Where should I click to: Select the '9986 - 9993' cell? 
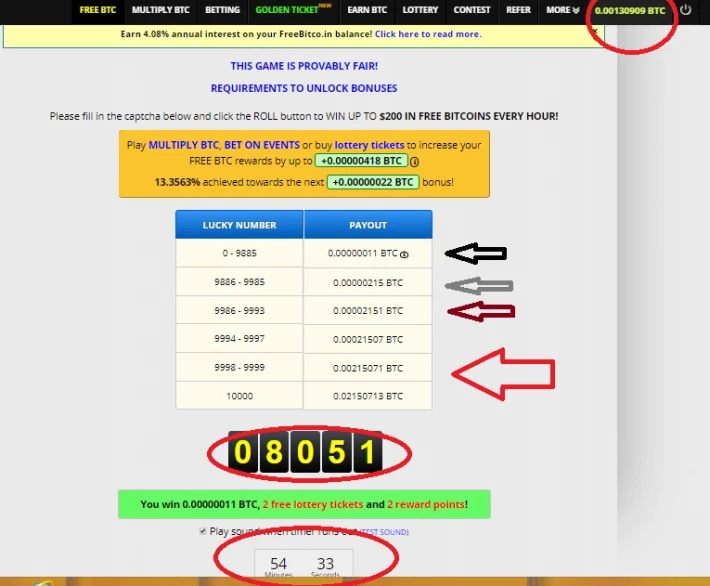(239, 311)
